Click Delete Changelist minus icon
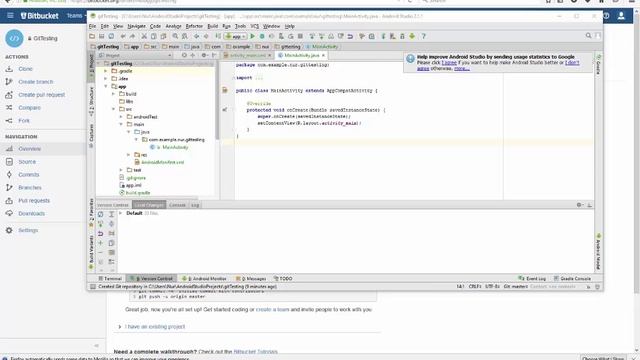 click(x=100, y=252)
